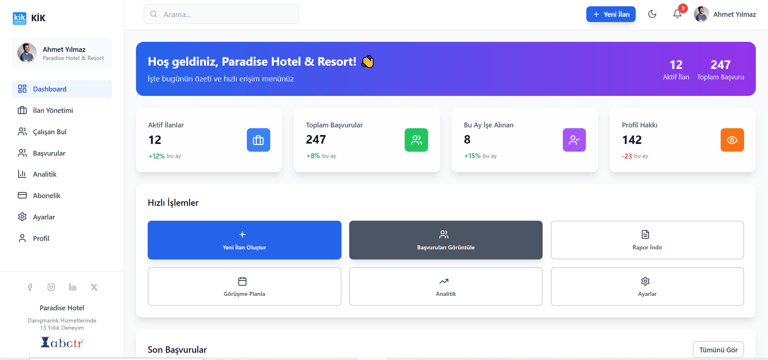
Task: Open X icon in sidebar footer
Action: [x=94, y=287]
